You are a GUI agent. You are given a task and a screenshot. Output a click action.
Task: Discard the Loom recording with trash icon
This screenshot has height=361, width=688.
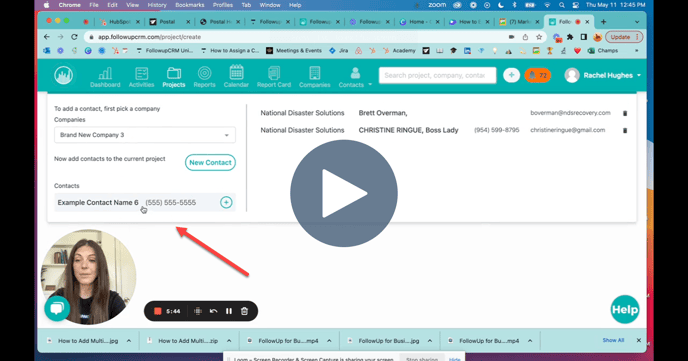(244, 311)
